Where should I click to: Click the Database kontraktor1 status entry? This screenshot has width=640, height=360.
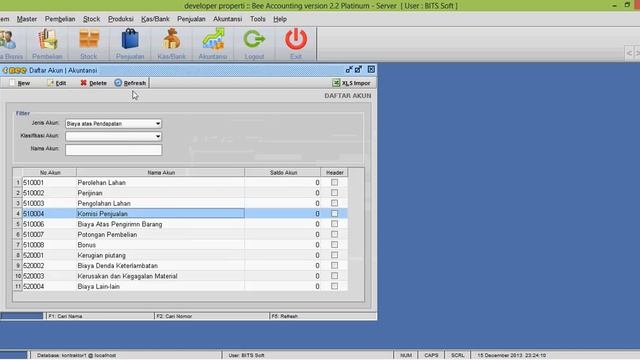[x=77, y=355]
